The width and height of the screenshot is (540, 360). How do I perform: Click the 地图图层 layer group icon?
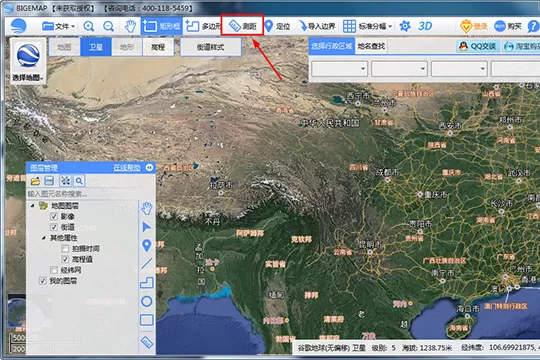[43, 206]
